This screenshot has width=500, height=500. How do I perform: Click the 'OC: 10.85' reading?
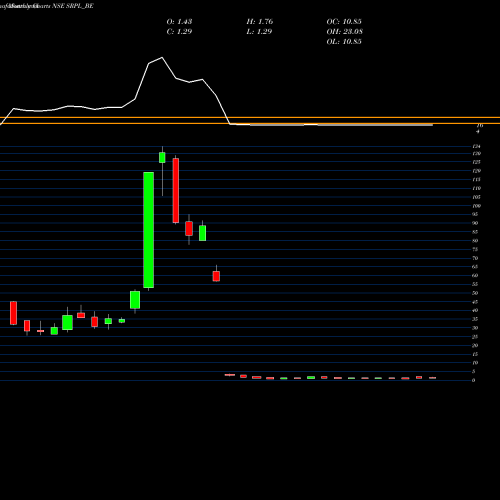(344, 21)
